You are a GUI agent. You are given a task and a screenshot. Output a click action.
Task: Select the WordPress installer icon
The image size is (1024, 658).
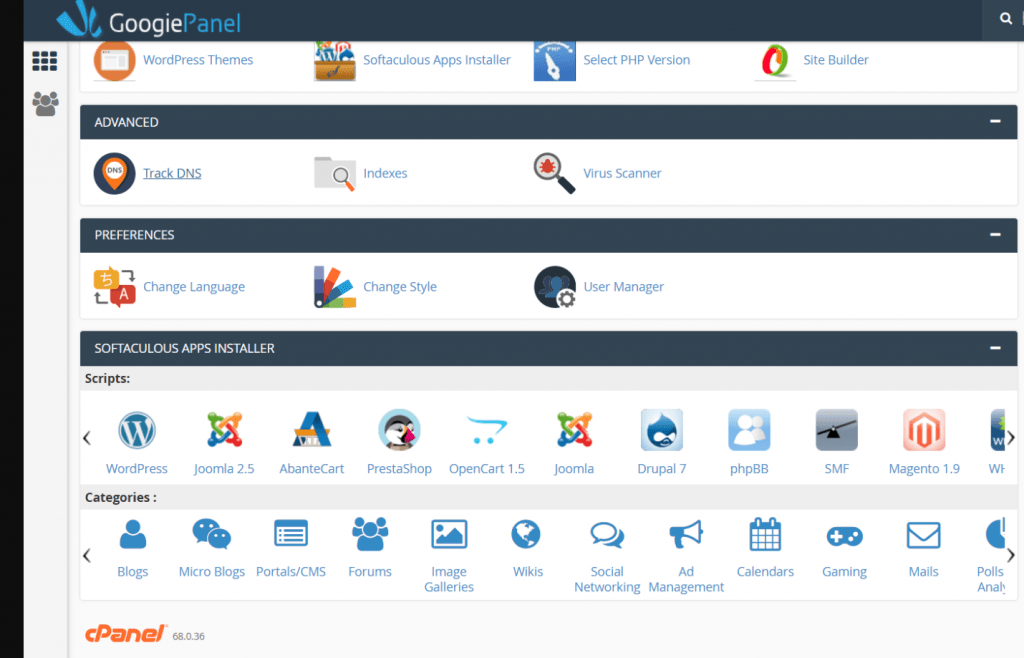[x=137, y=430]
